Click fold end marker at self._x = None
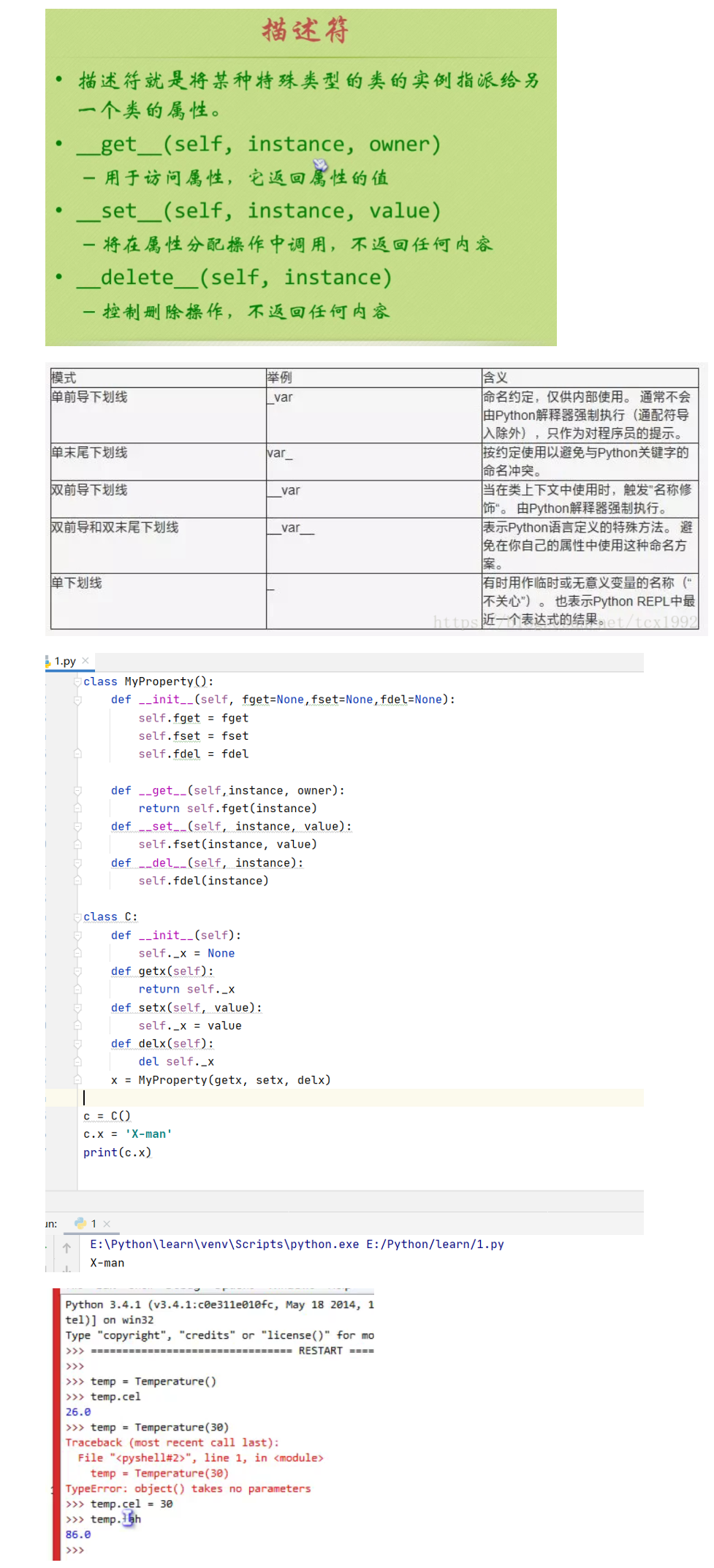Screen dimensions: 714x1568 [77, 953]
